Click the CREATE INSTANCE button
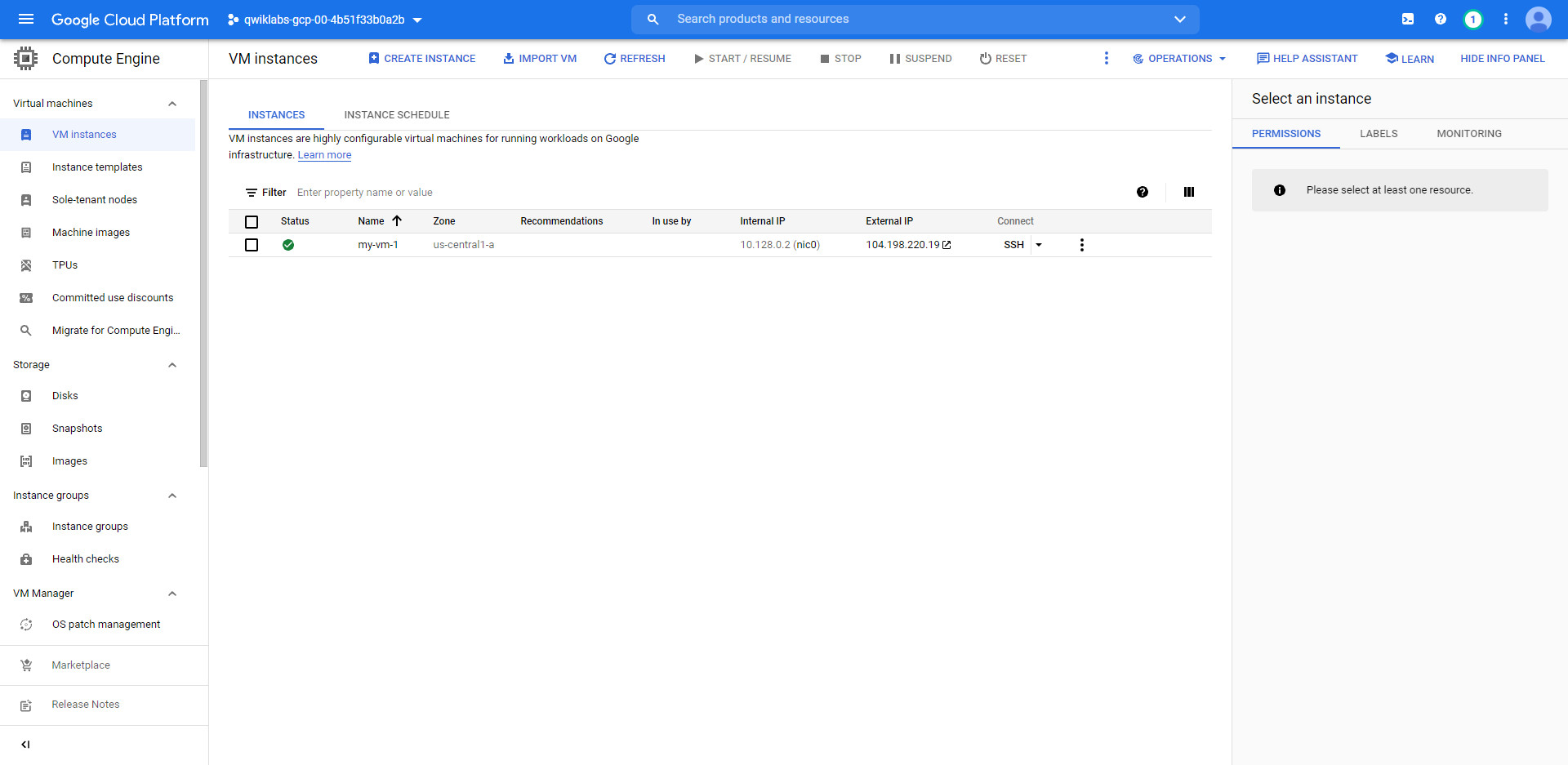Screen dimensions: 1568x765 tap(421, 58)
